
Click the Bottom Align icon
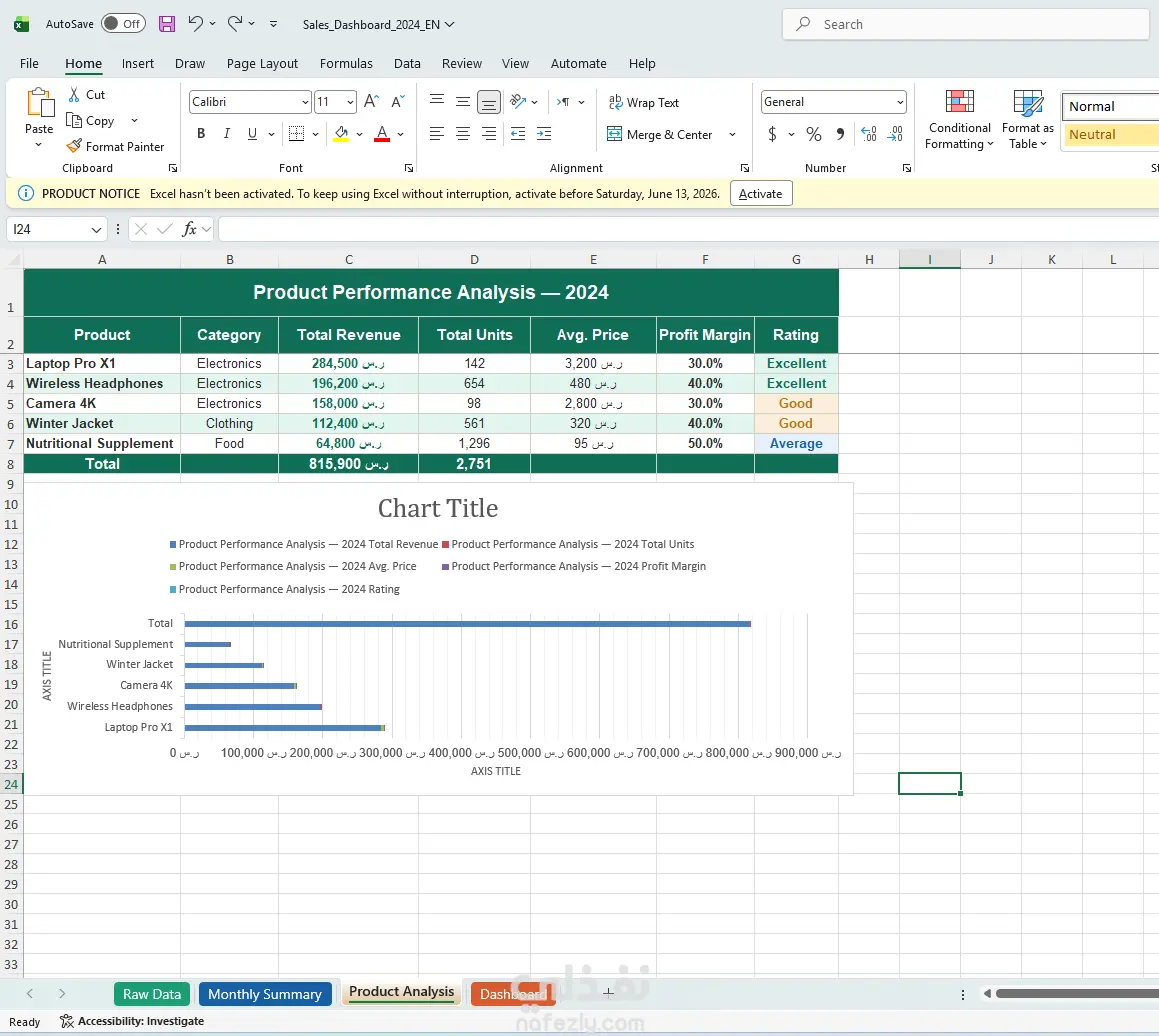click(x=489, y=101)
